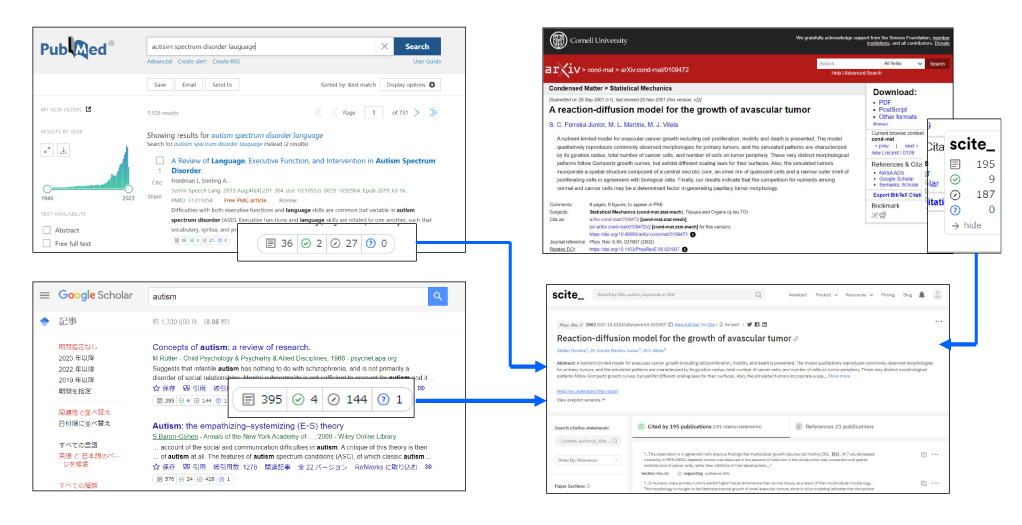The width and height of the screenshot is (1022, 525).
Task: Open scite notifications bell
Action: tap(922, 295)
